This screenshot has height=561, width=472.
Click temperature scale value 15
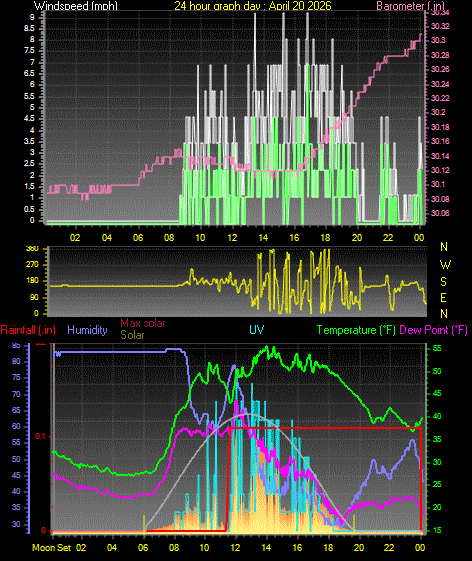coord(437,531)
